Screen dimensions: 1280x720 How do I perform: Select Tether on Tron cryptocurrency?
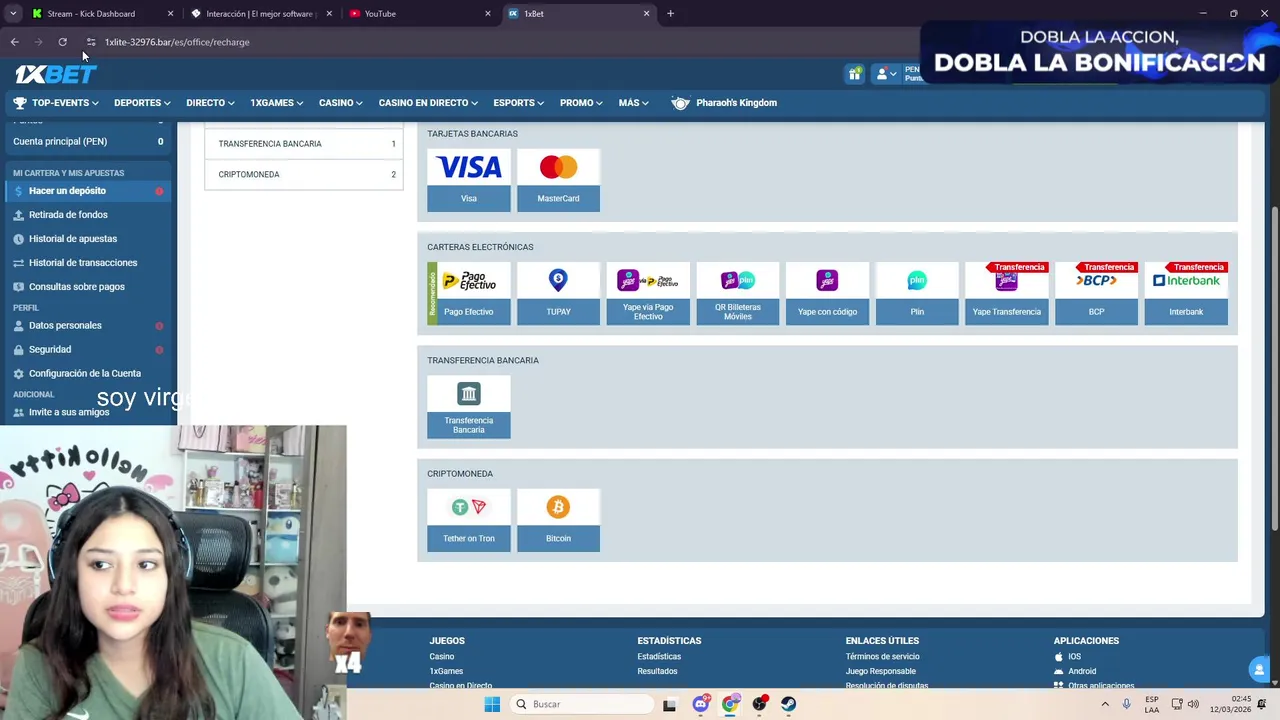pos(468,520)
